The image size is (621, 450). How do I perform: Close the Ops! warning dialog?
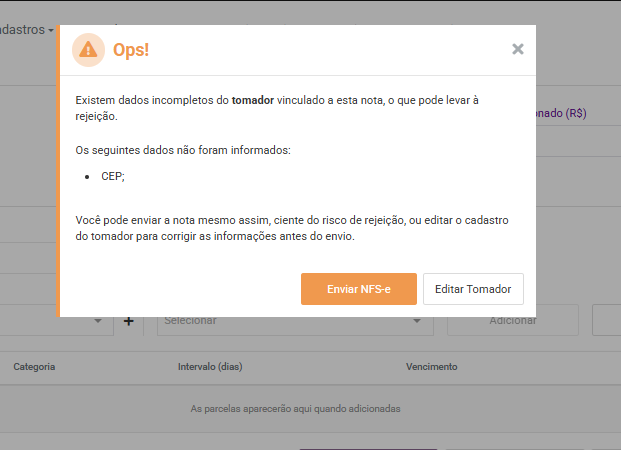tap(518, 49)
